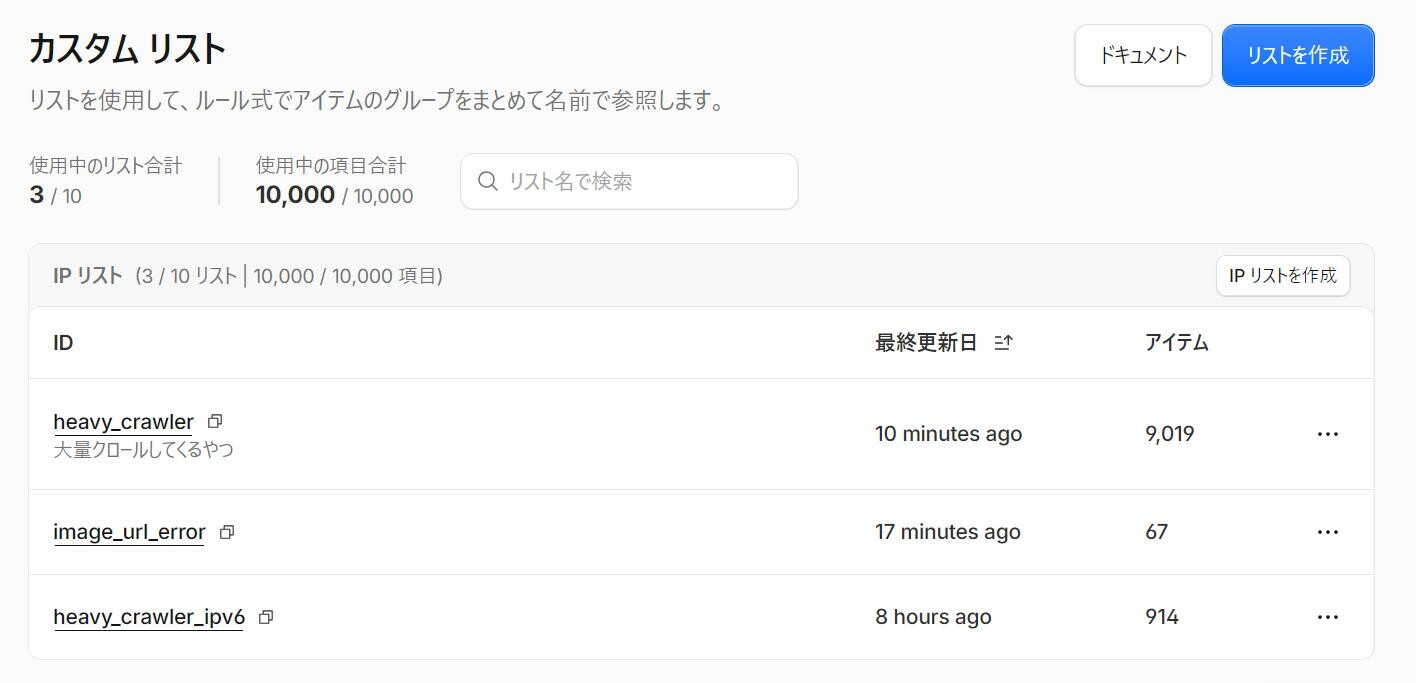Open the ドキュメント page

tap(1143, 55)
